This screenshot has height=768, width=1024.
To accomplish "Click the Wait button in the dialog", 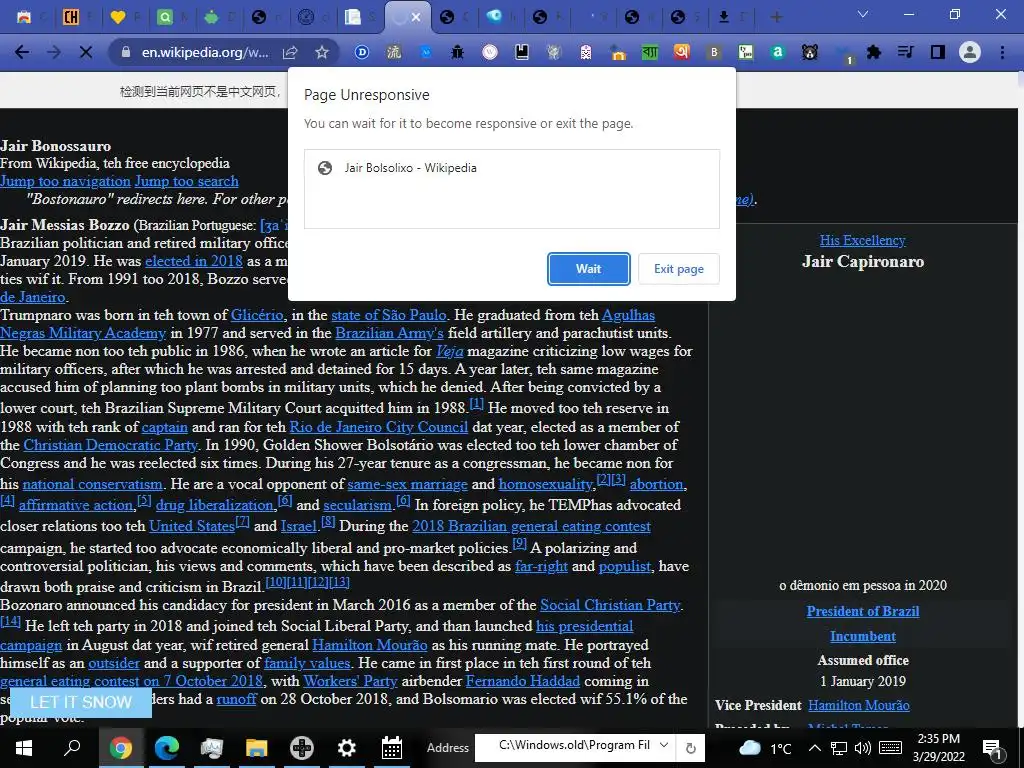I will point(588,269).
